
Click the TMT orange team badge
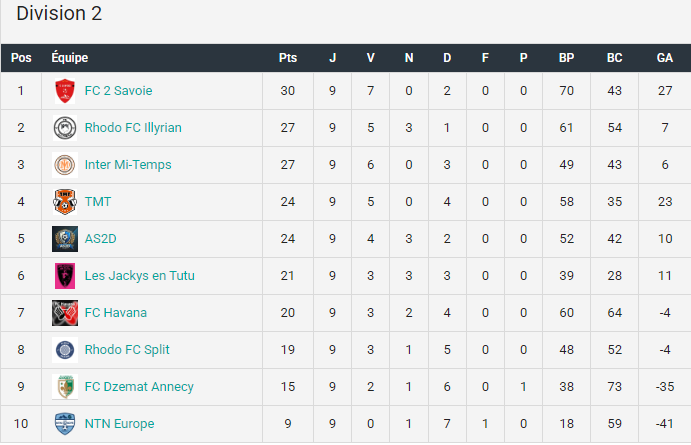tap(65, 202)
